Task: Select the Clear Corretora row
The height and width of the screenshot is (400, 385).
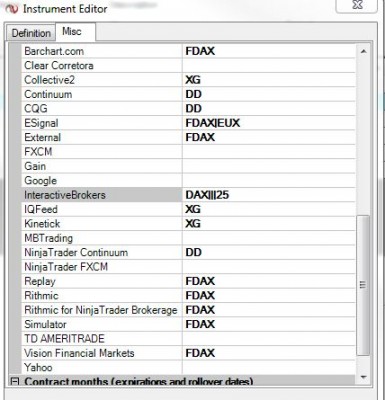Action: [x=102, y=66]
